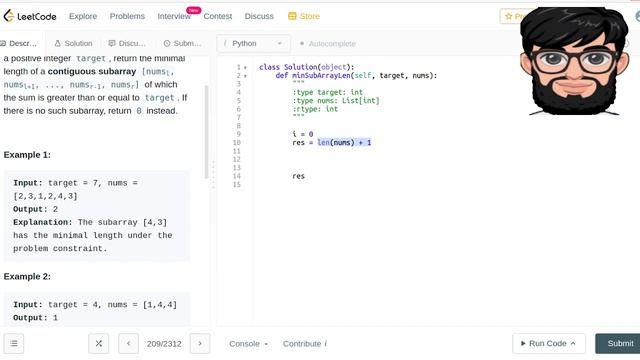This screenshot has width=640, height=360.
Task: Click the description panel scrollbar
Action: tap(207, 132)
